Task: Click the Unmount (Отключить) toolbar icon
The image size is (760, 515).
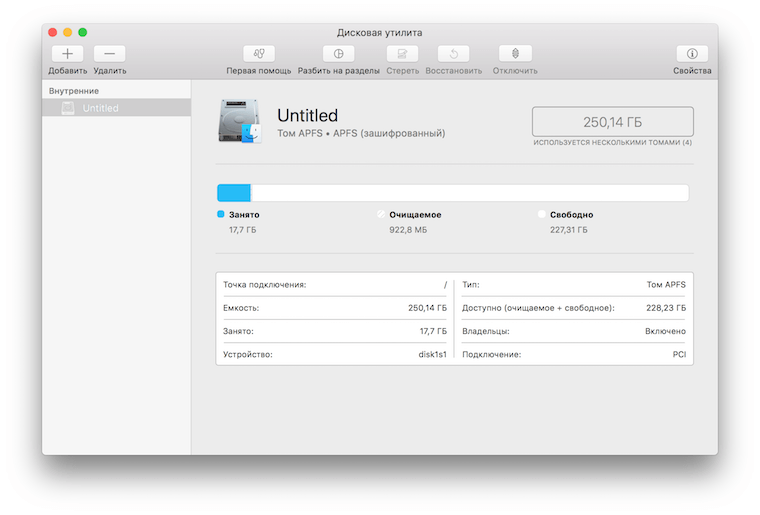Action: (x=515, y=54)
